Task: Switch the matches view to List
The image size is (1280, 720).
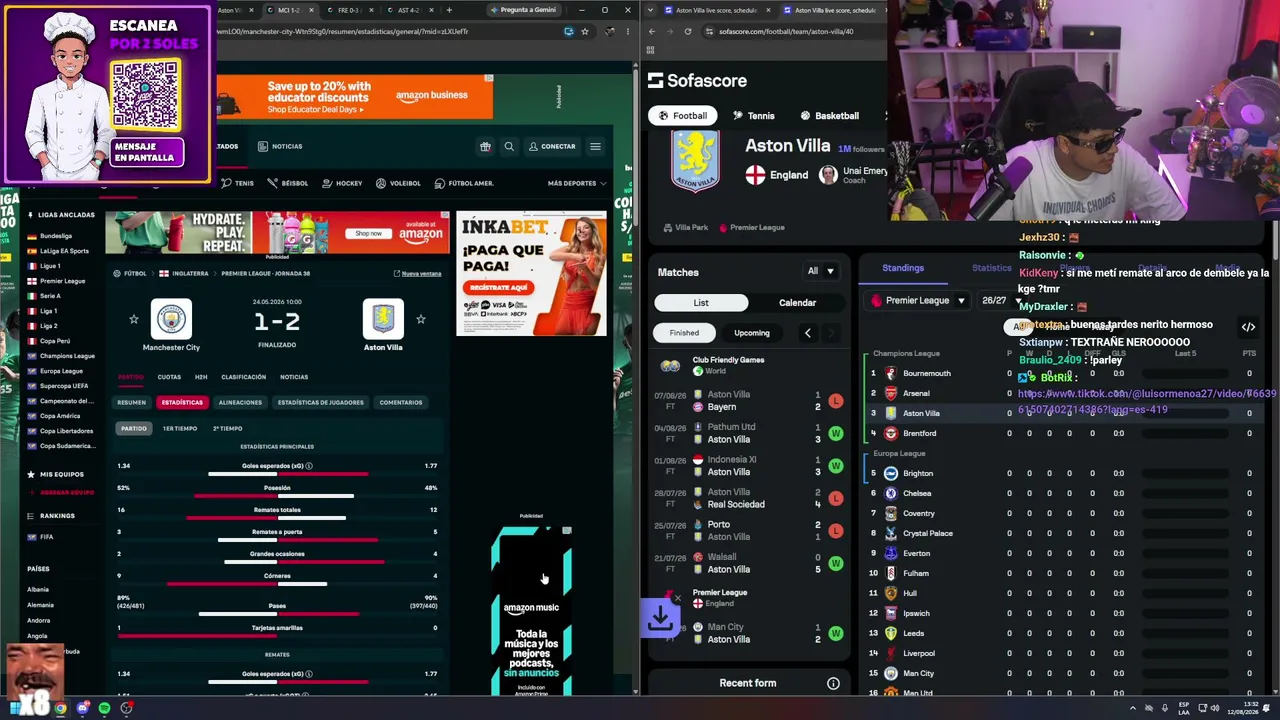Action: [701, 303]
